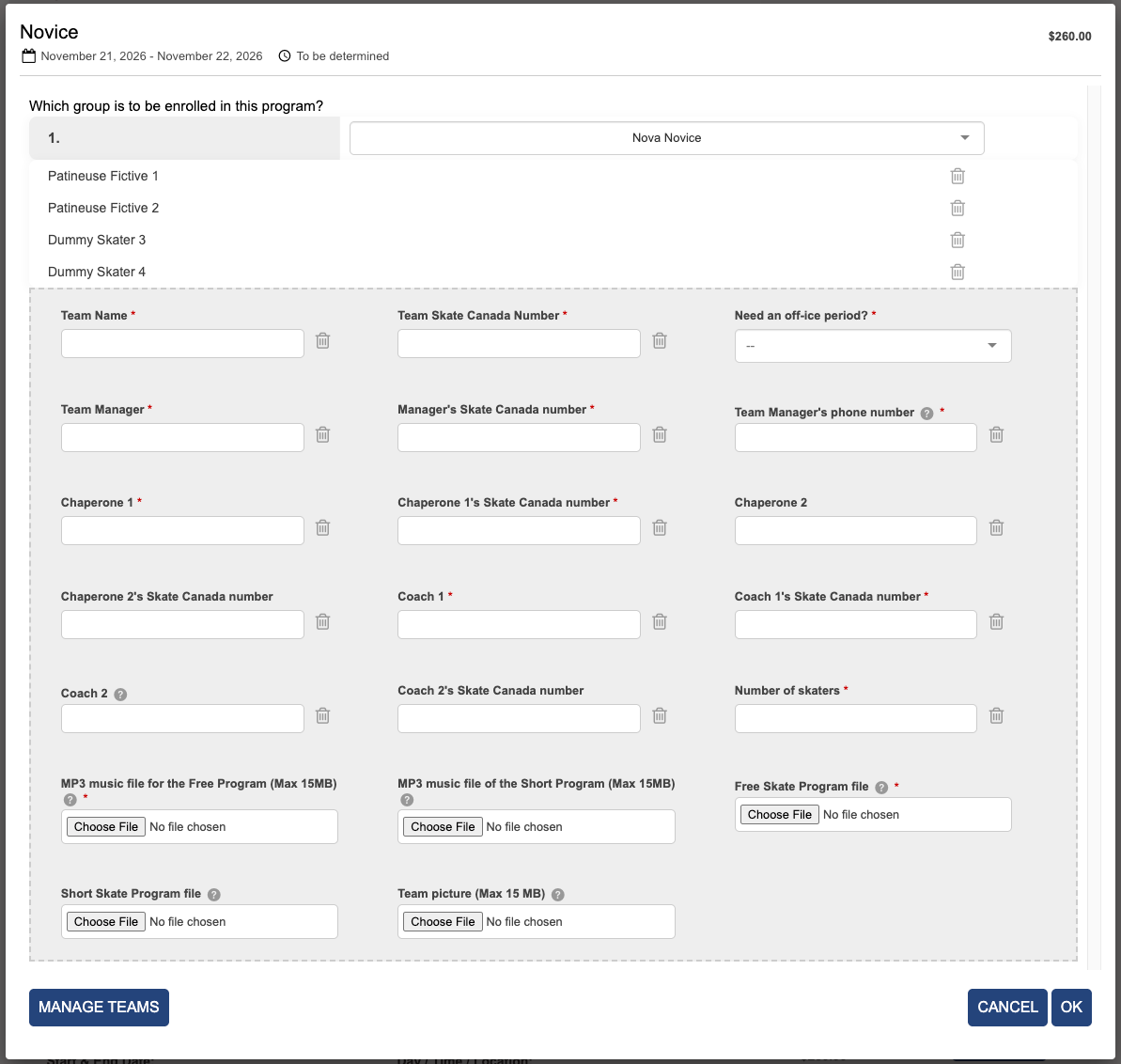Focus Chaperone 2's Skate Canada number field
This screenshot has width=1121, height=1064.
coord(182,625)
